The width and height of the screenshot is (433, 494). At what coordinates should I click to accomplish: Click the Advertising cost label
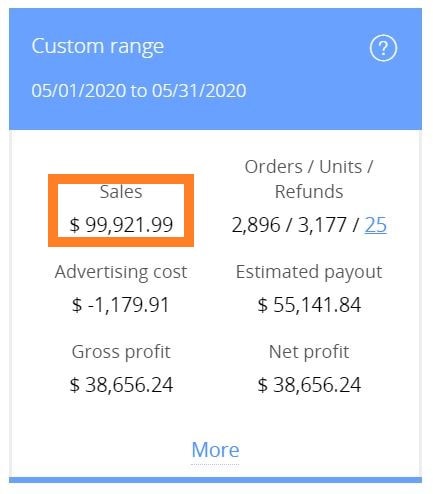tap(121, 272)
